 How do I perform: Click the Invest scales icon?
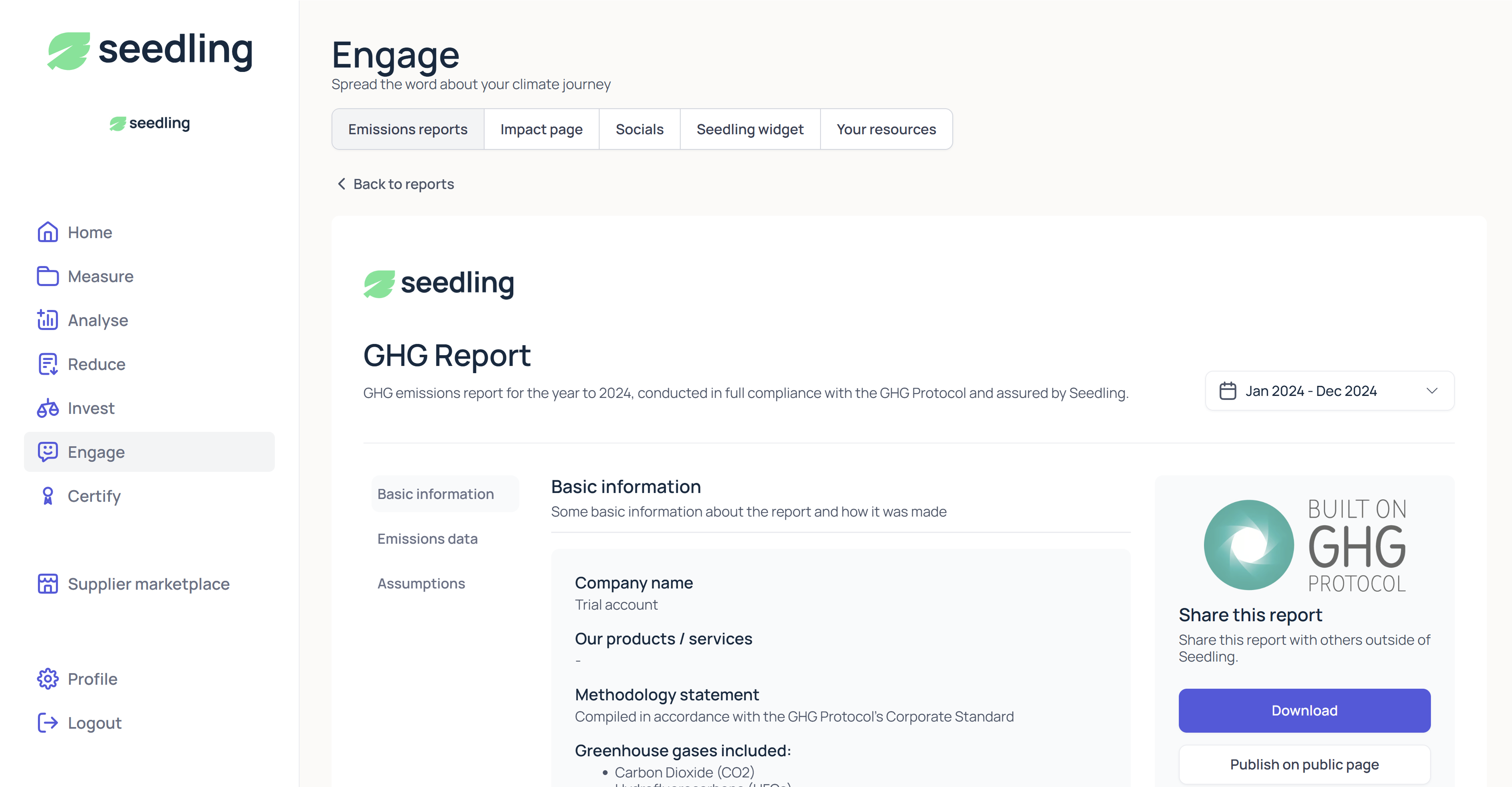click(48, 408)
